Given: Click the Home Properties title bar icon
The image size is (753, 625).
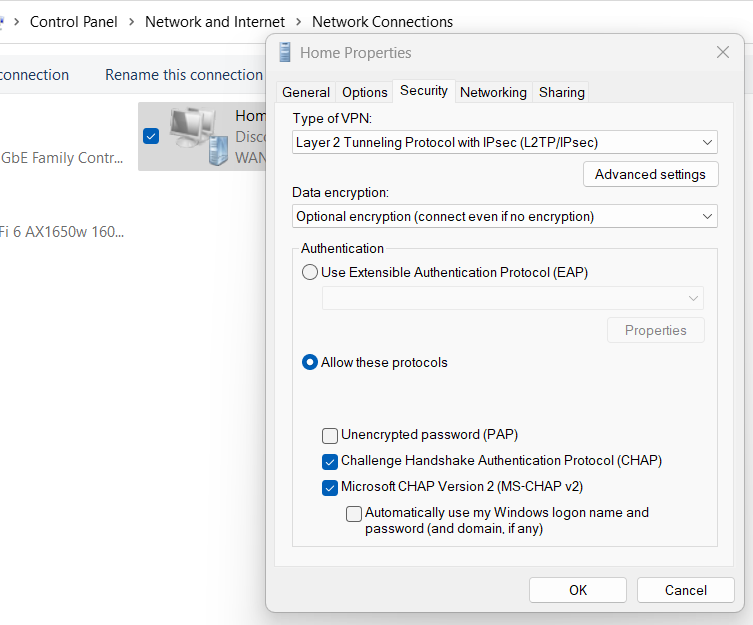Looking at the screenshot, I should click(x=286, y=53).
